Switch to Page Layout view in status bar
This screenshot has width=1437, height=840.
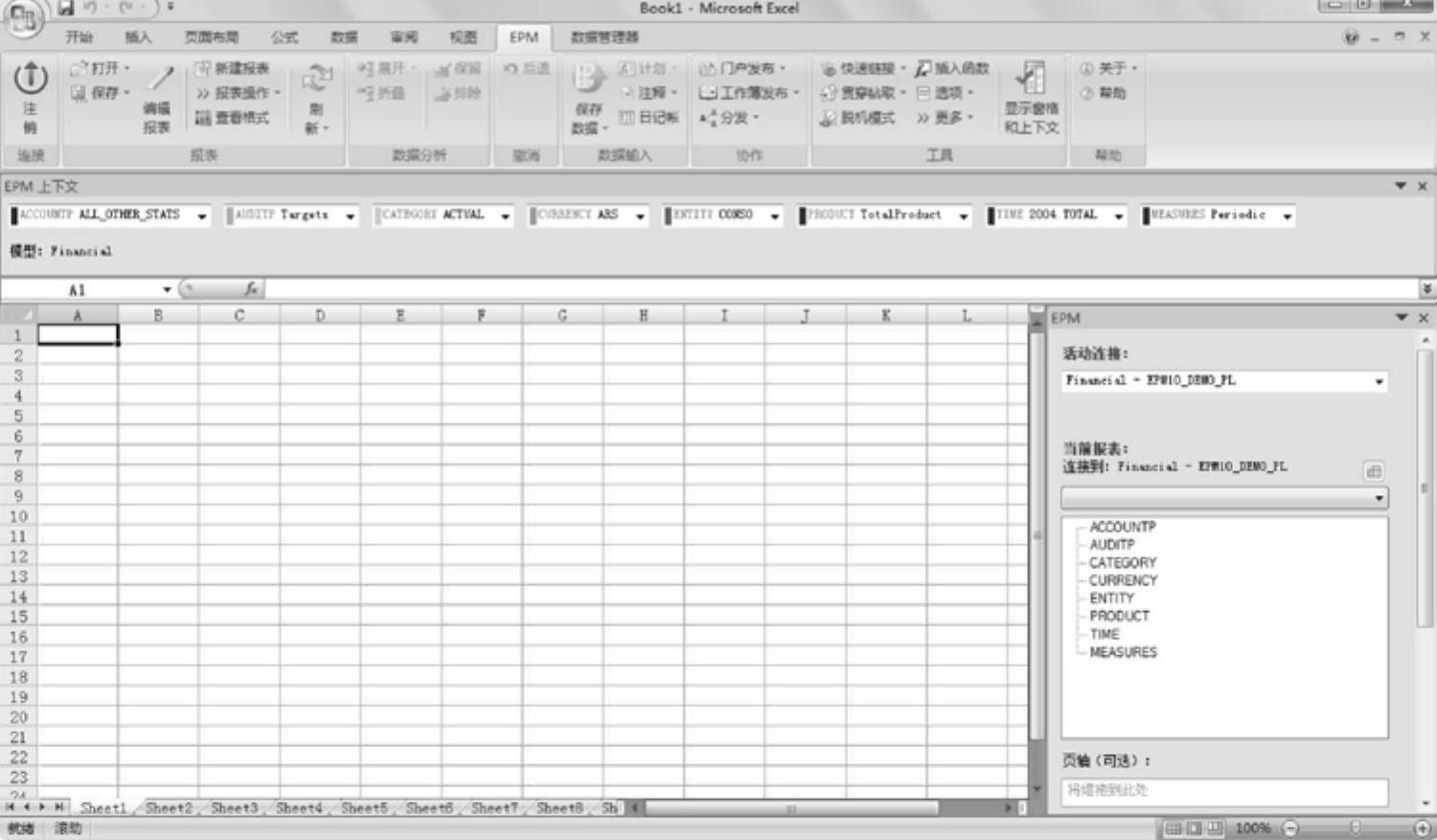(x=1194, y=829)
